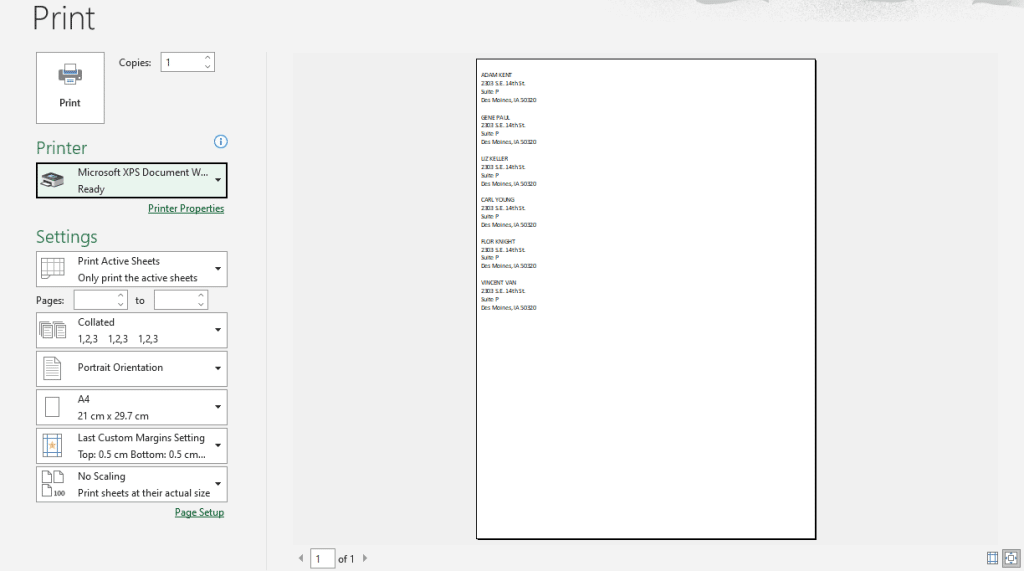
Task: Click the Pages start input field
Action: 95,300
